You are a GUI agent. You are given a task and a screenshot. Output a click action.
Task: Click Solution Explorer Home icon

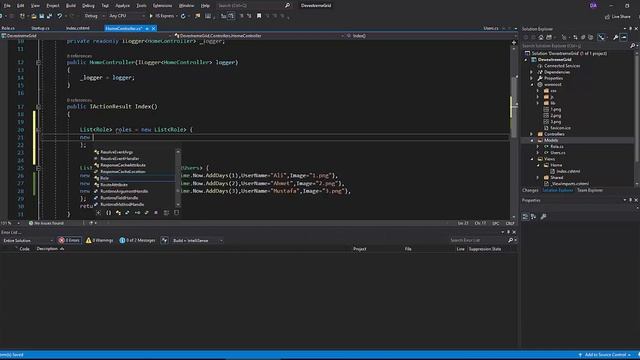pyautogui.click(x=541, y=37)
